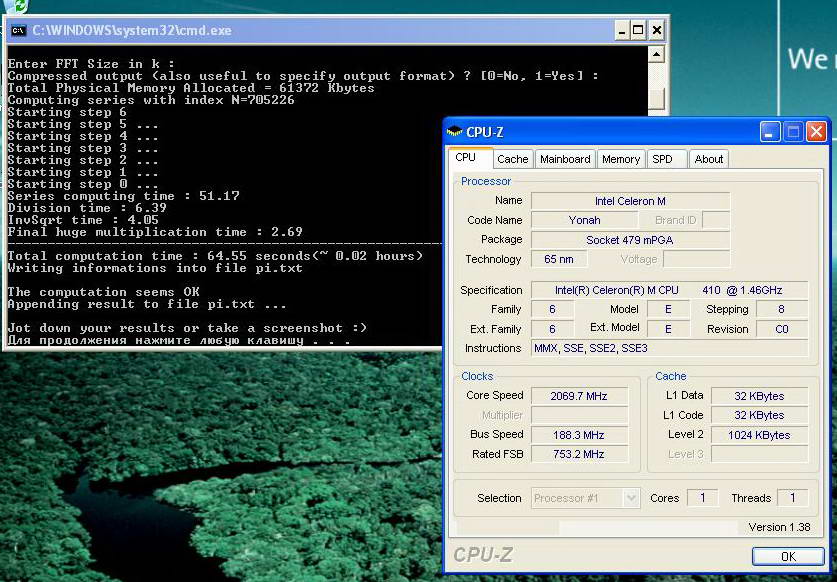Image resolution: width=837 pixels, height=582 pixels.
Task: Click the OK button in CPU-Z
Action: click(788, 556)
